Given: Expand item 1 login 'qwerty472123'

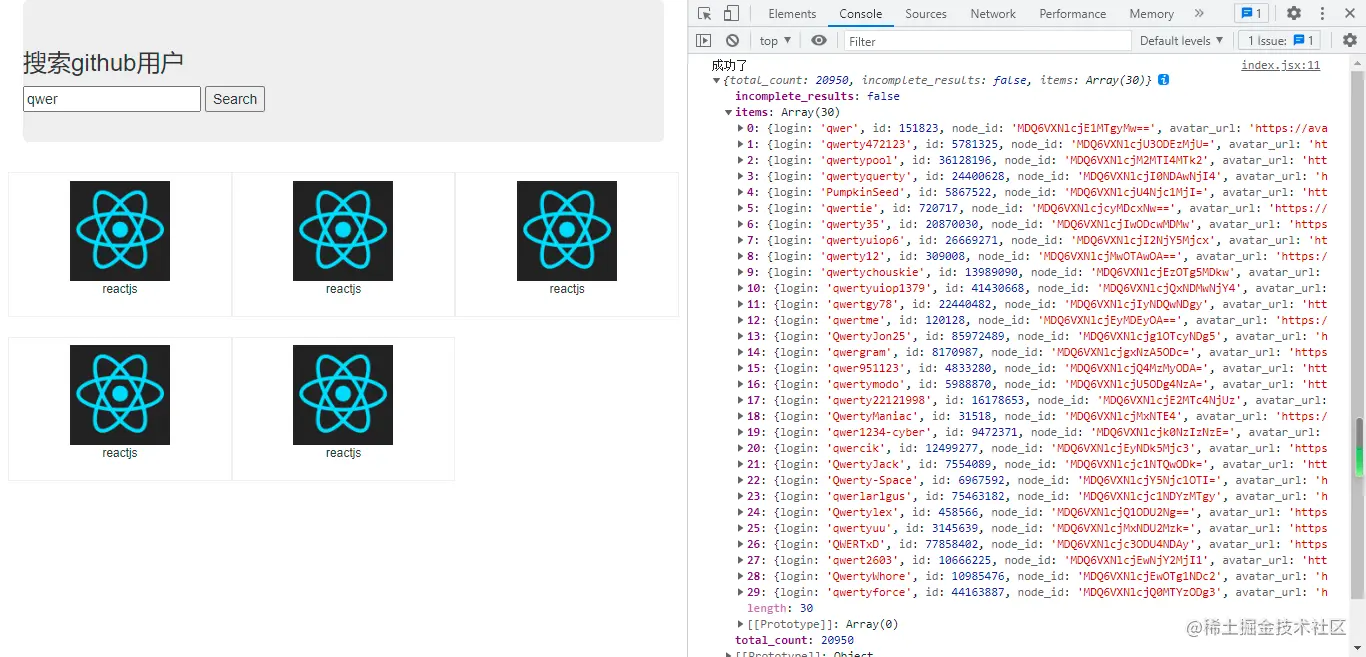Looking at the screenshot, I should click(740, 145).
